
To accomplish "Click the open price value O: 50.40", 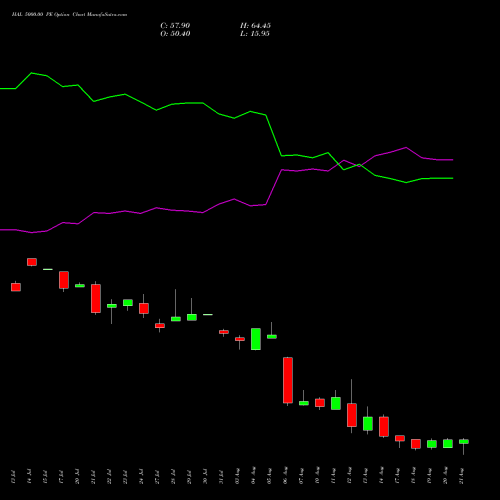I will coord(175,34).
